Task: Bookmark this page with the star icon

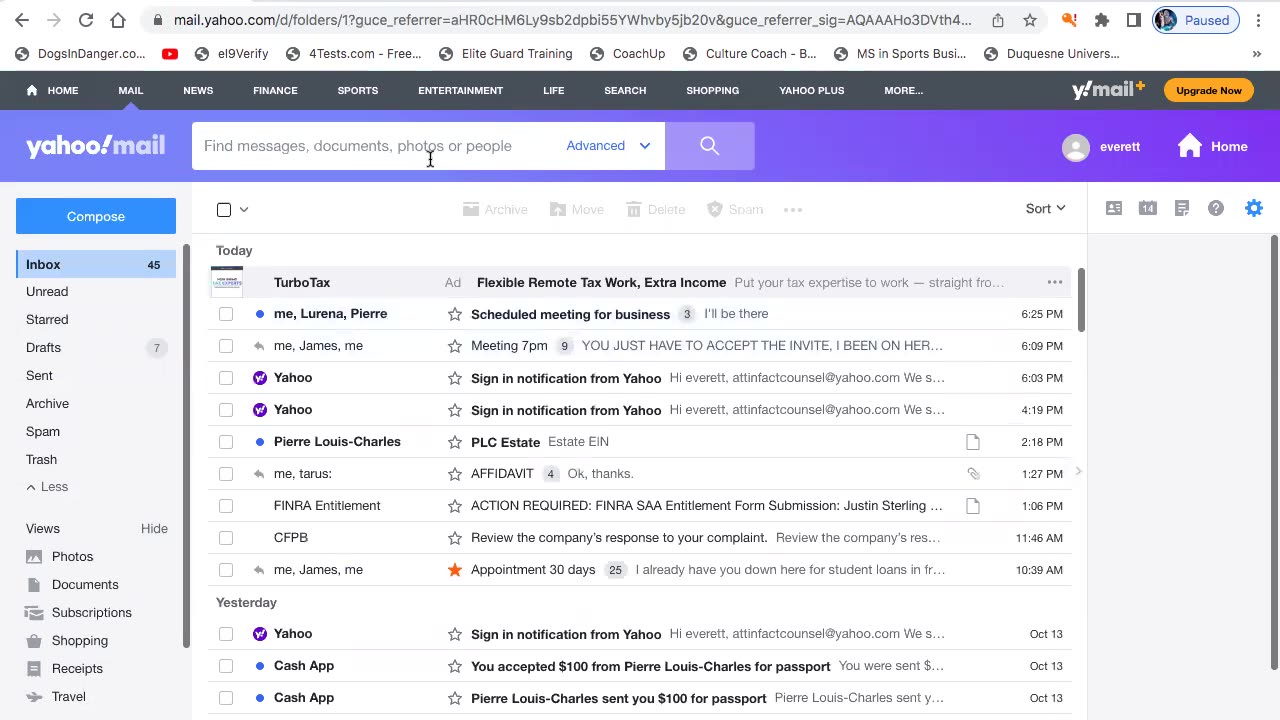Action: point(1030,20)
